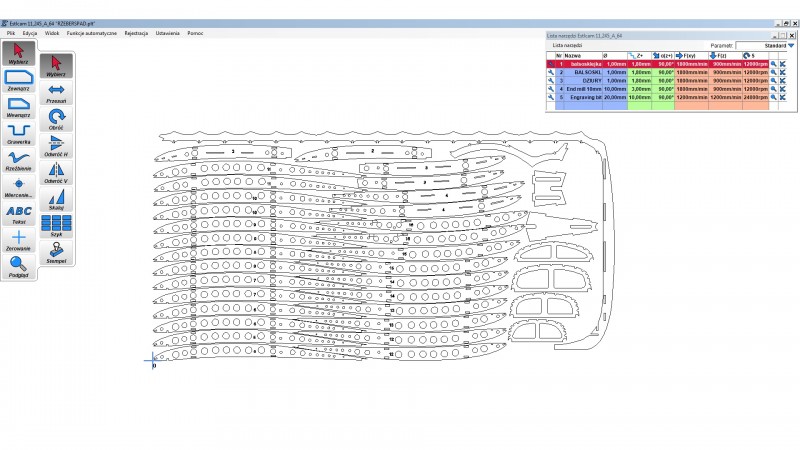Open the Ustawienia menu

[167, 33]
